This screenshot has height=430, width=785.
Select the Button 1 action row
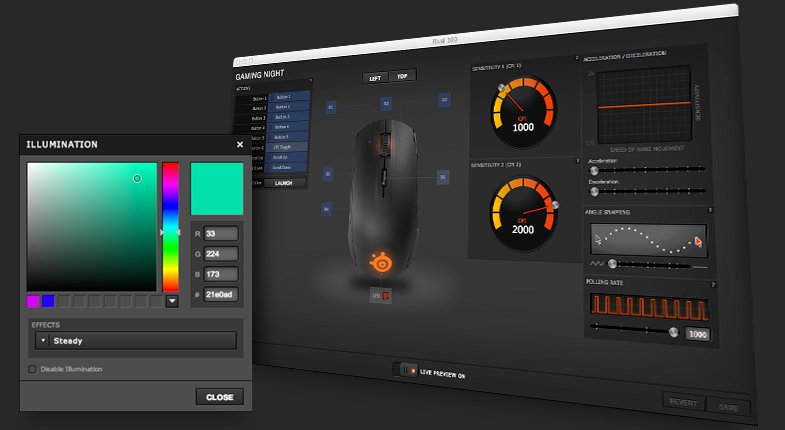point(289,97)
